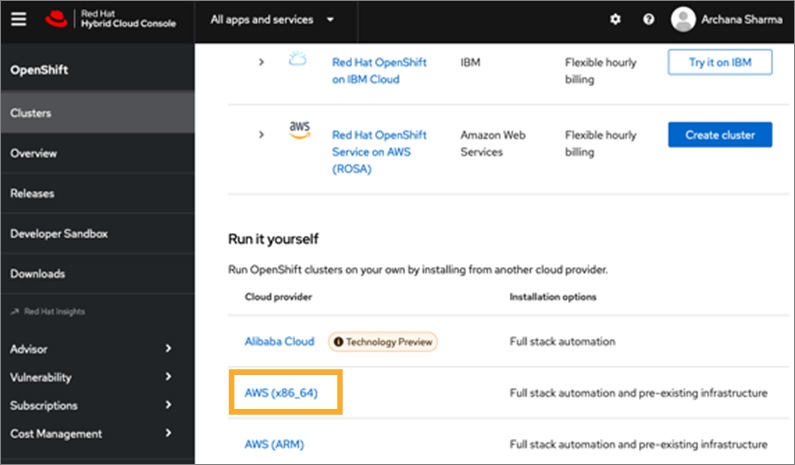Click the Create cluster button
Image resolution: width=795 pixels, height=465 pixels.
720,135
